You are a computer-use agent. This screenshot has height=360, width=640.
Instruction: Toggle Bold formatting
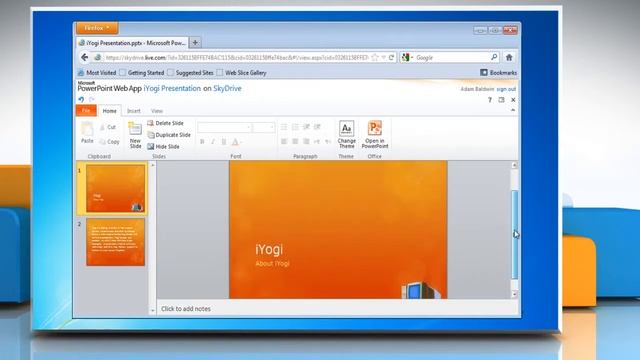(x=202, y=142)
